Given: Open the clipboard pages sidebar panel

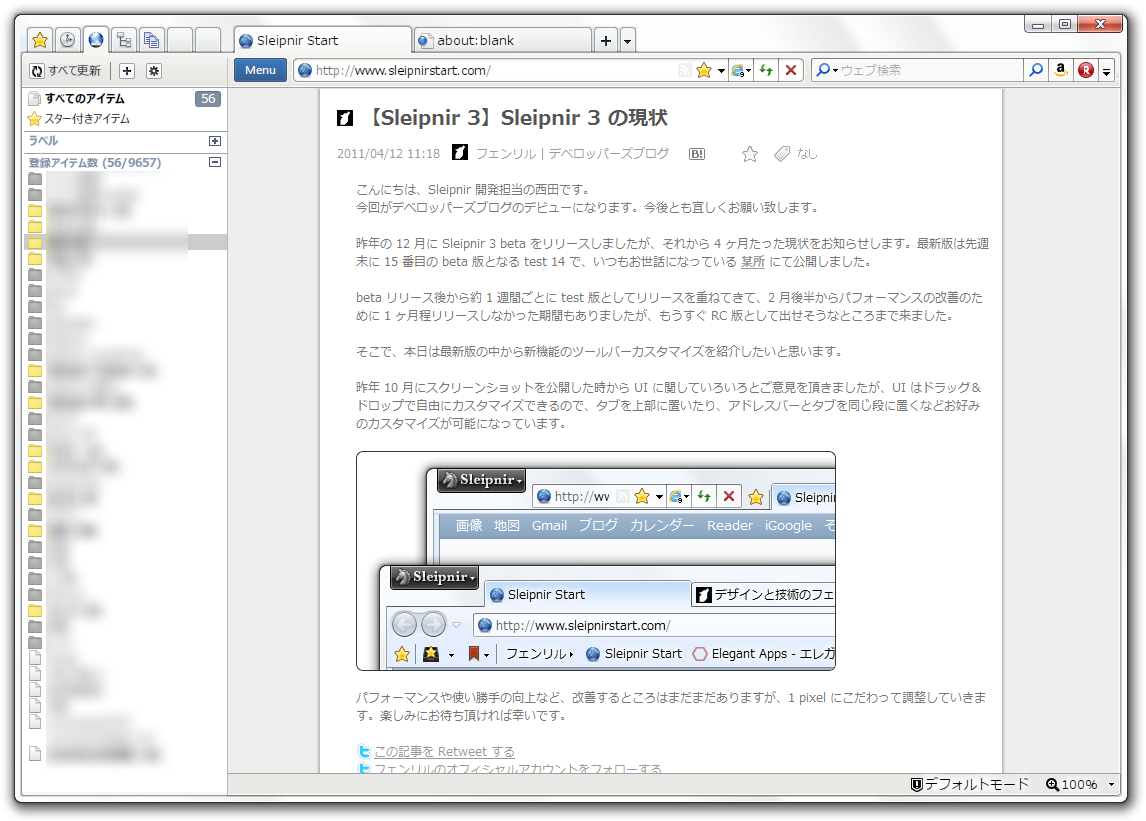Looking at the screenshot, I should pos(151,40).
